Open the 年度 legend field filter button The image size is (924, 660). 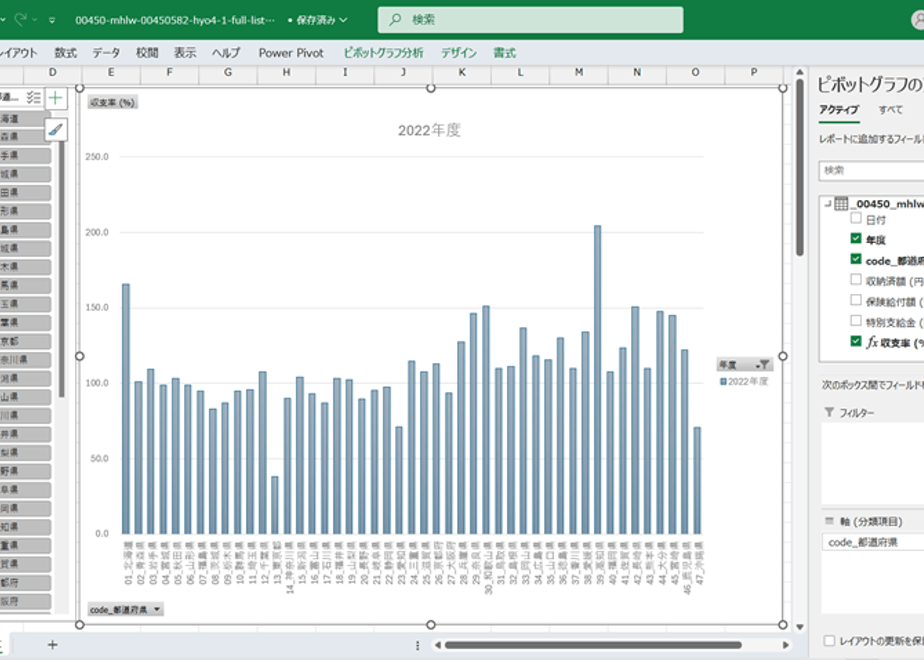coord(744,365)
